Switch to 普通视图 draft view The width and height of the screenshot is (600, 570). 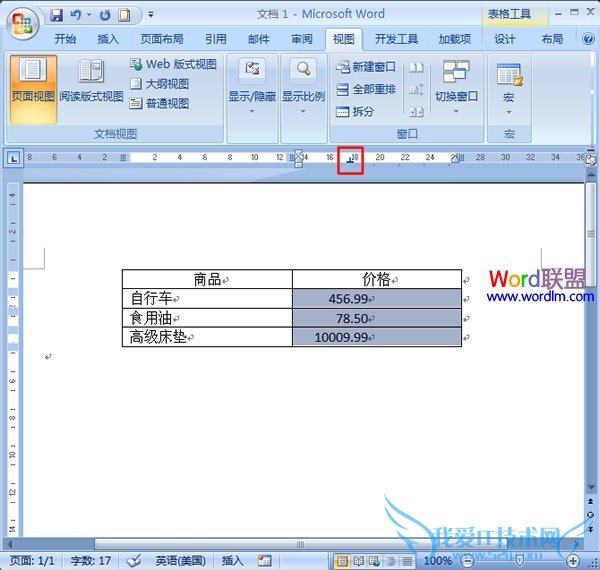click(160, 103)
